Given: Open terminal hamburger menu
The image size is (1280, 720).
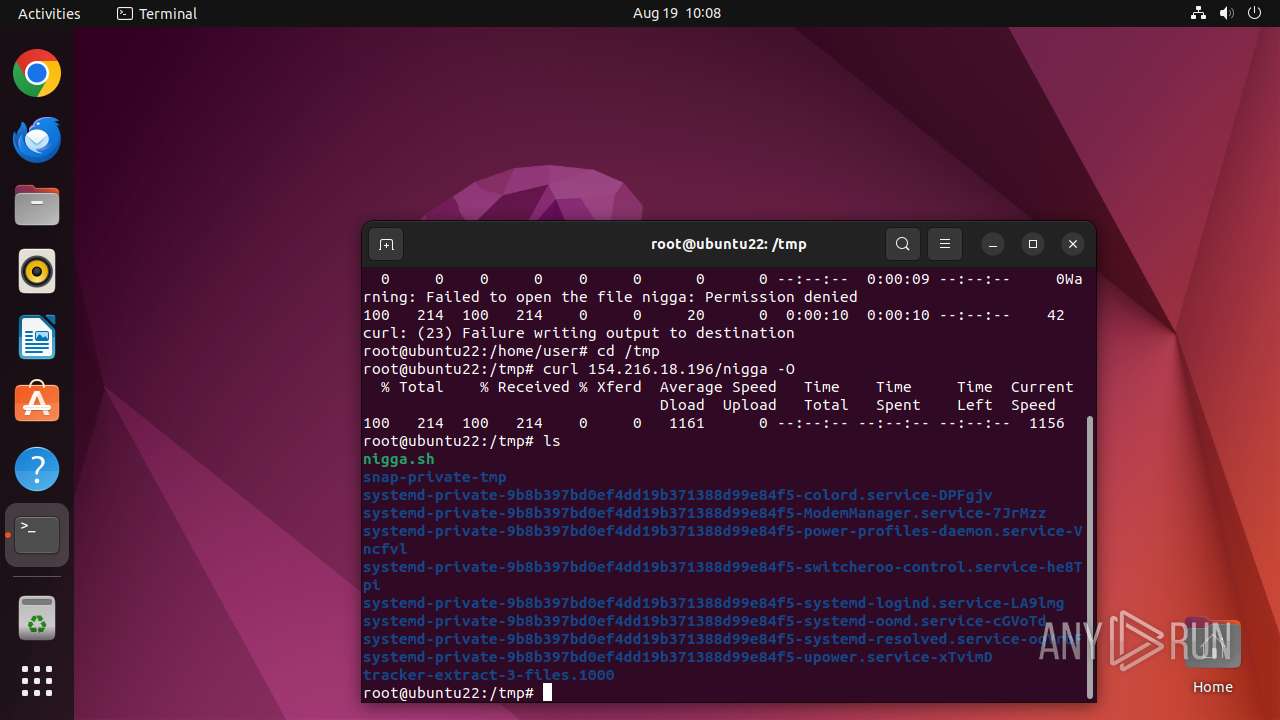Looking at the screenshot, I should coord(945,244).
